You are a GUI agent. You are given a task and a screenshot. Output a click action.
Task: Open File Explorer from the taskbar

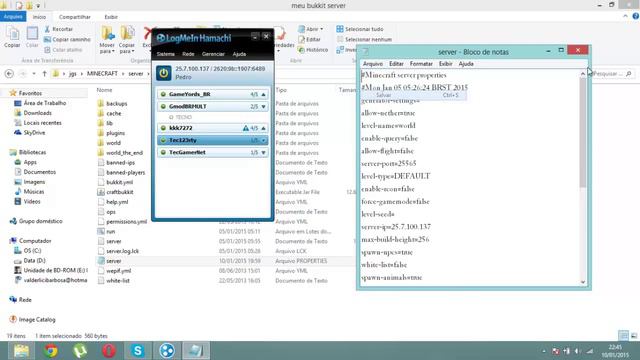coord(21,351)
